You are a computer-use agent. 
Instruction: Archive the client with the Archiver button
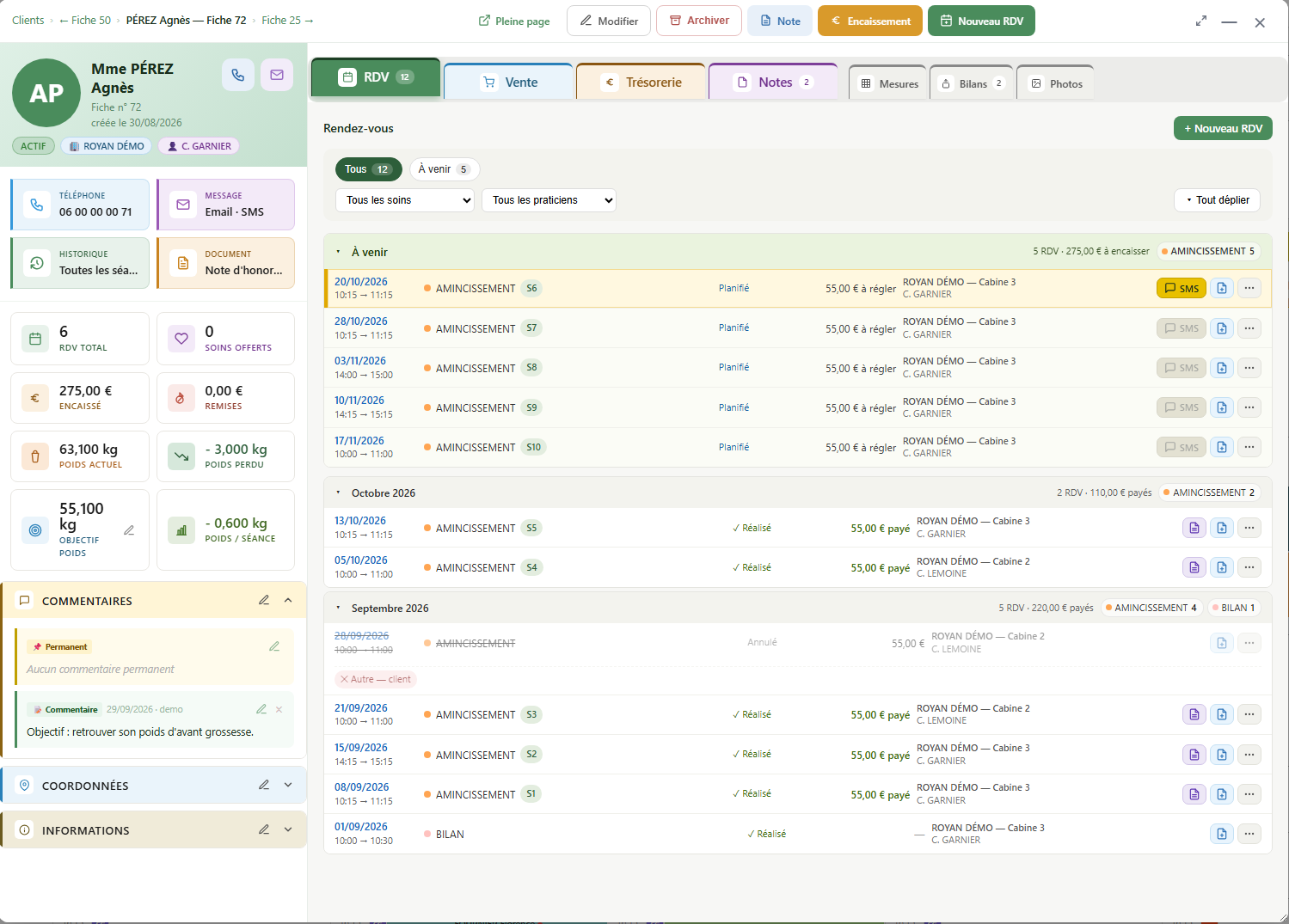coord(699,21)
